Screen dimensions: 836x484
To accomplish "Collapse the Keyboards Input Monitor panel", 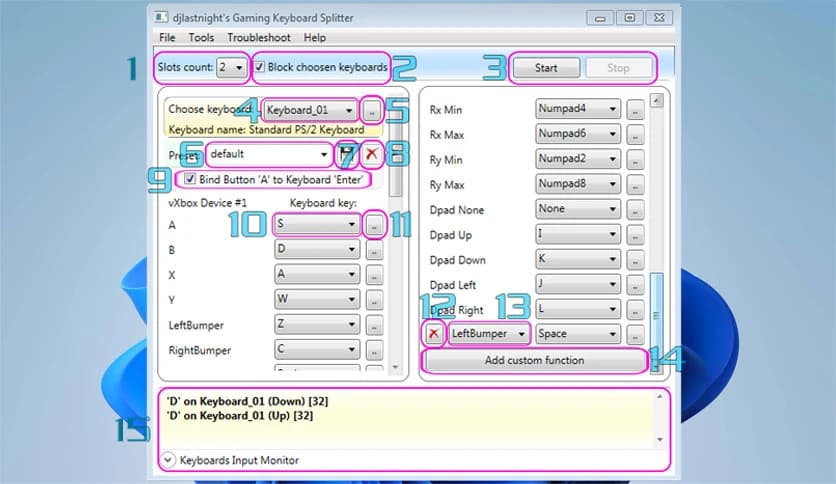I will point(168,460).
